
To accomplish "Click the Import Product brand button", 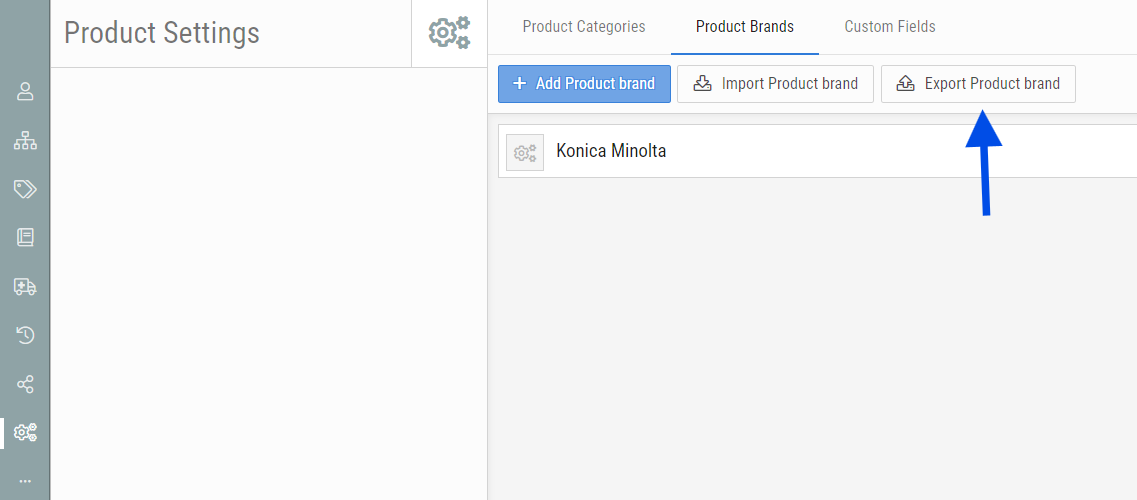I will (x=775, y=84).
